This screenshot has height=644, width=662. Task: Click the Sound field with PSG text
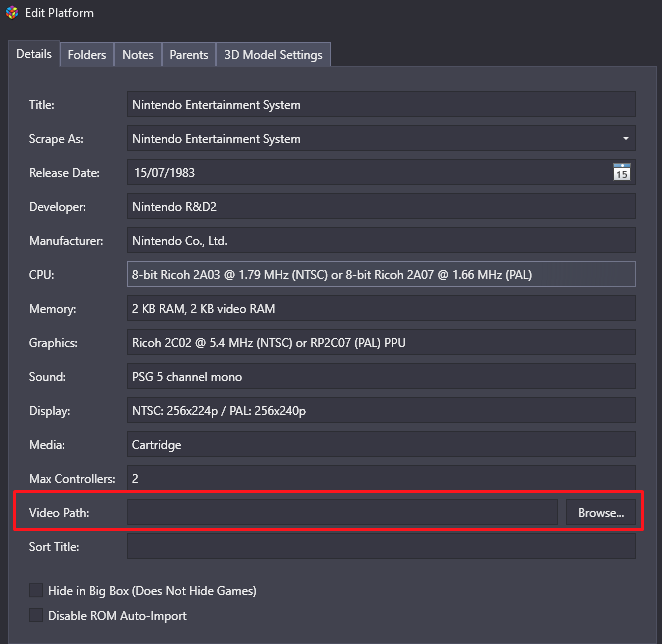coord(381,376)
